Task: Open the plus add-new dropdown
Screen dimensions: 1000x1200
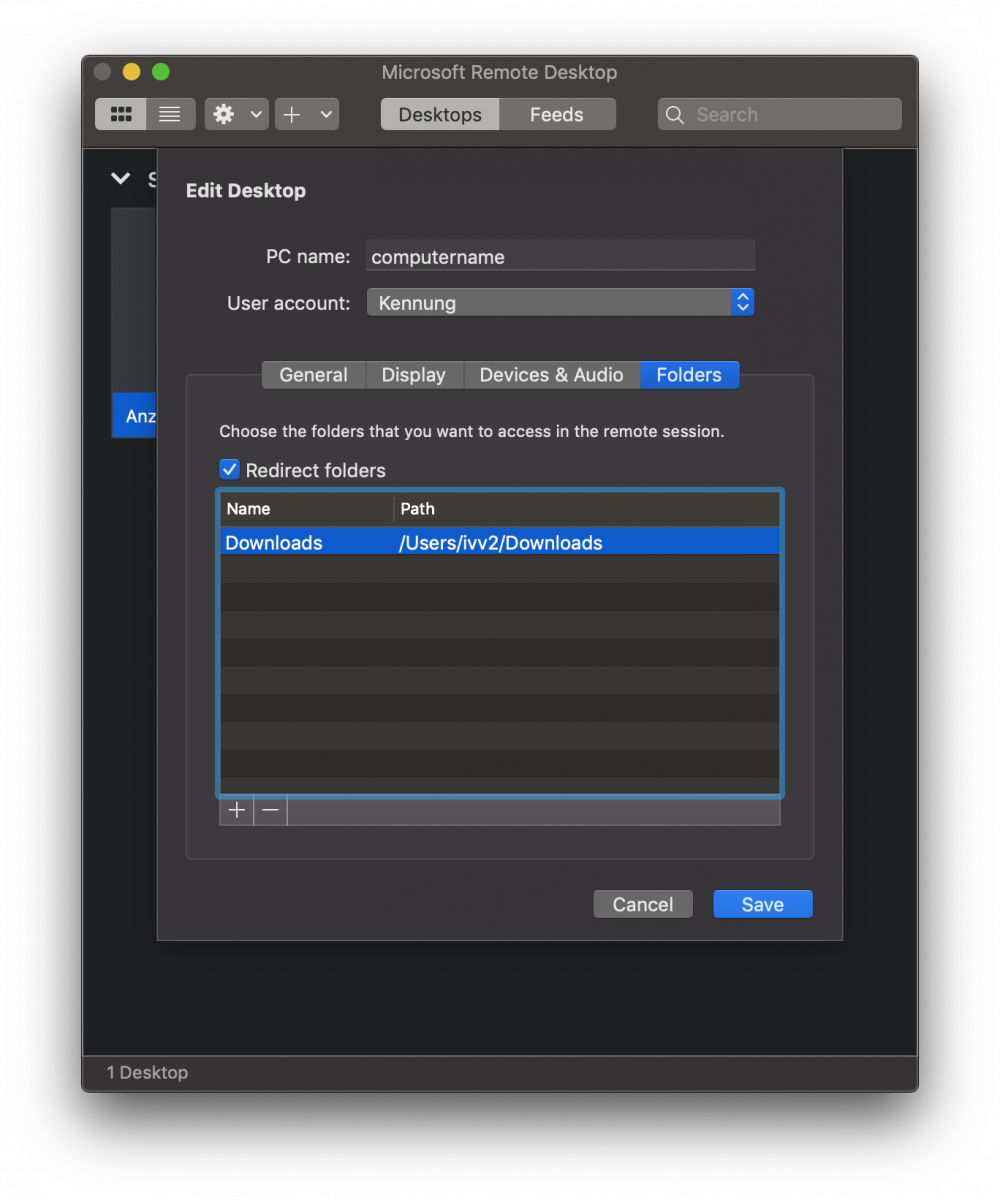Action: tap(307, 114)
